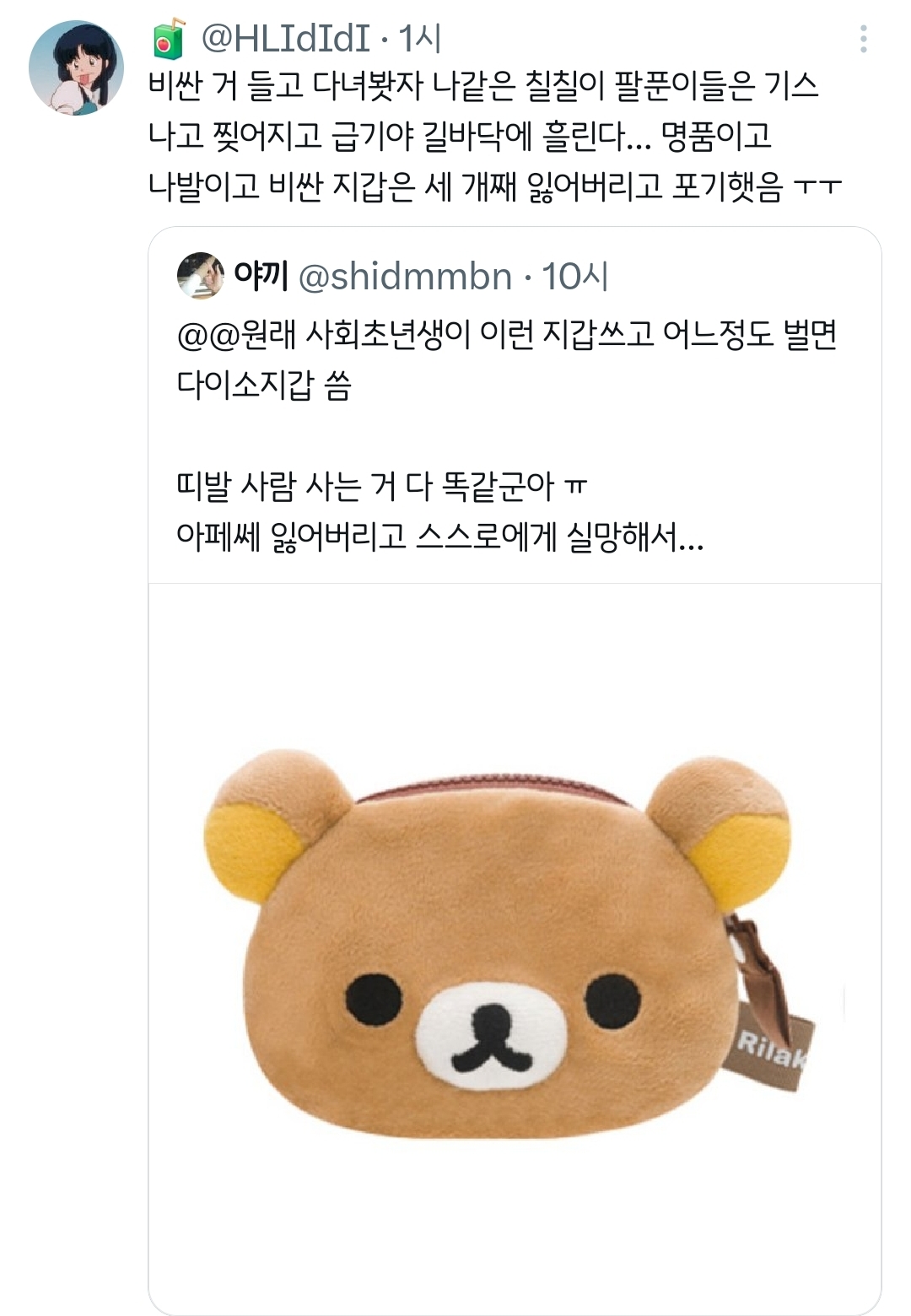Open the three-dot more options menu

(863, 39)
